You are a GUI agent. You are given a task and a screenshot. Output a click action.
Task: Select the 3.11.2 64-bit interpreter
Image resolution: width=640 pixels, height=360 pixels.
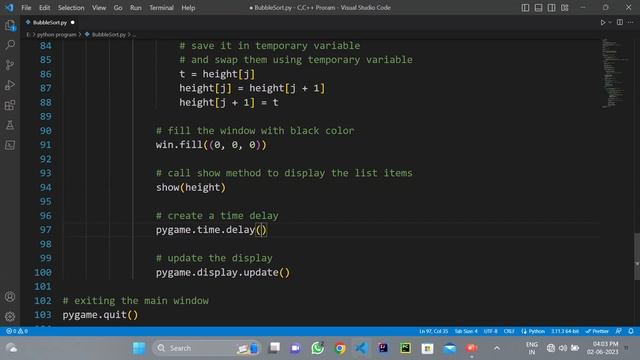click(565, 331)
